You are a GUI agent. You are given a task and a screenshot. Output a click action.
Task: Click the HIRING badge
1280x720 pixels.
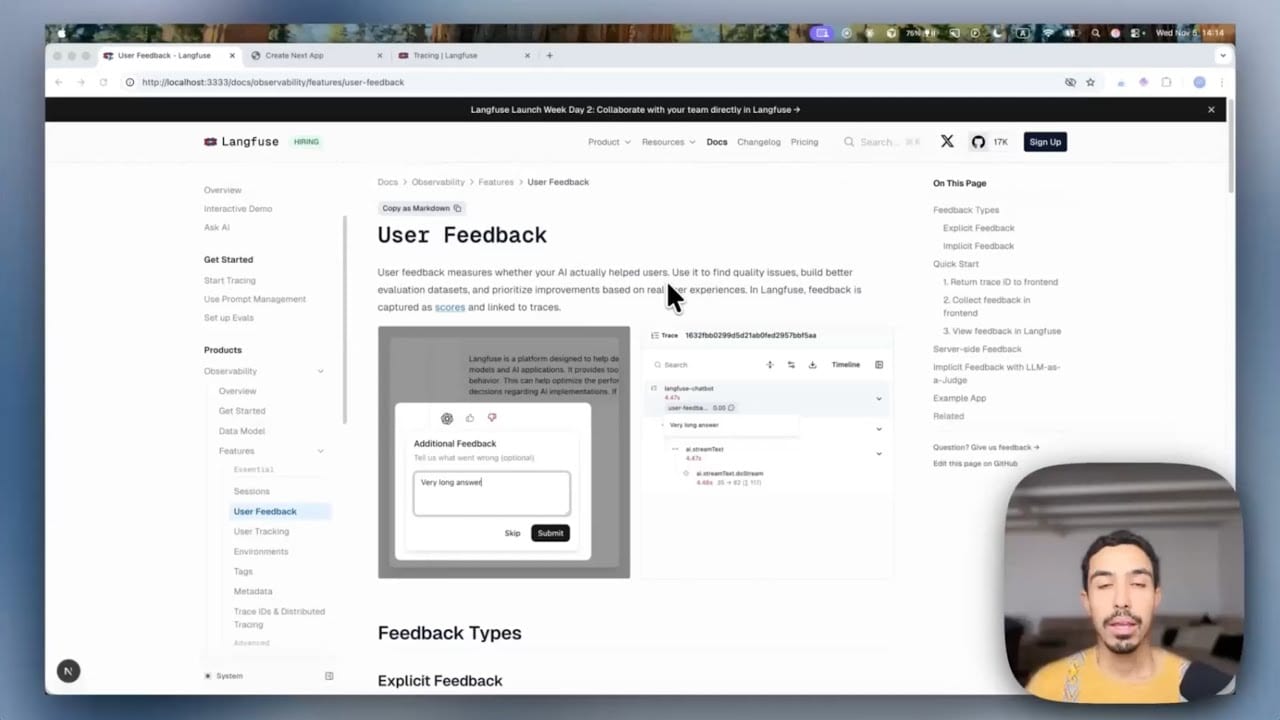tap(306, 142)
